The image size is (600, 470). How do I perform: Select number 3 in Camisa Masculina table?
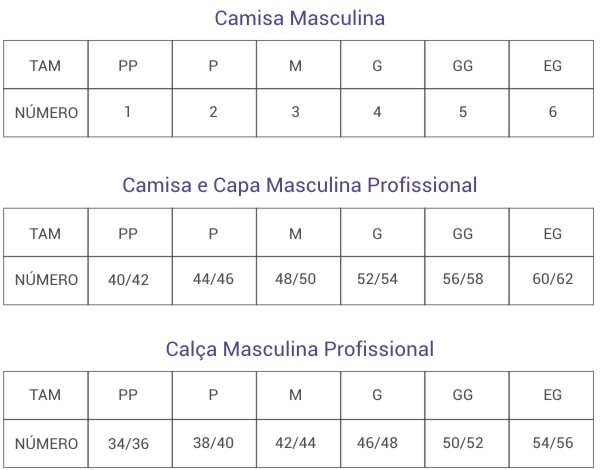pyautogui.click(x=295, y=112)
